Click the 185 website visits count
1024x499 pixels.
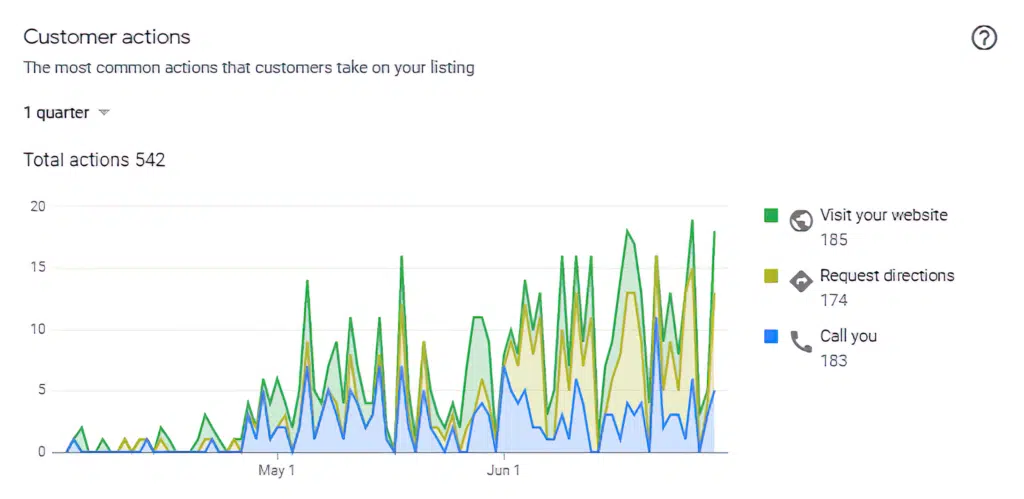(833, 239)
